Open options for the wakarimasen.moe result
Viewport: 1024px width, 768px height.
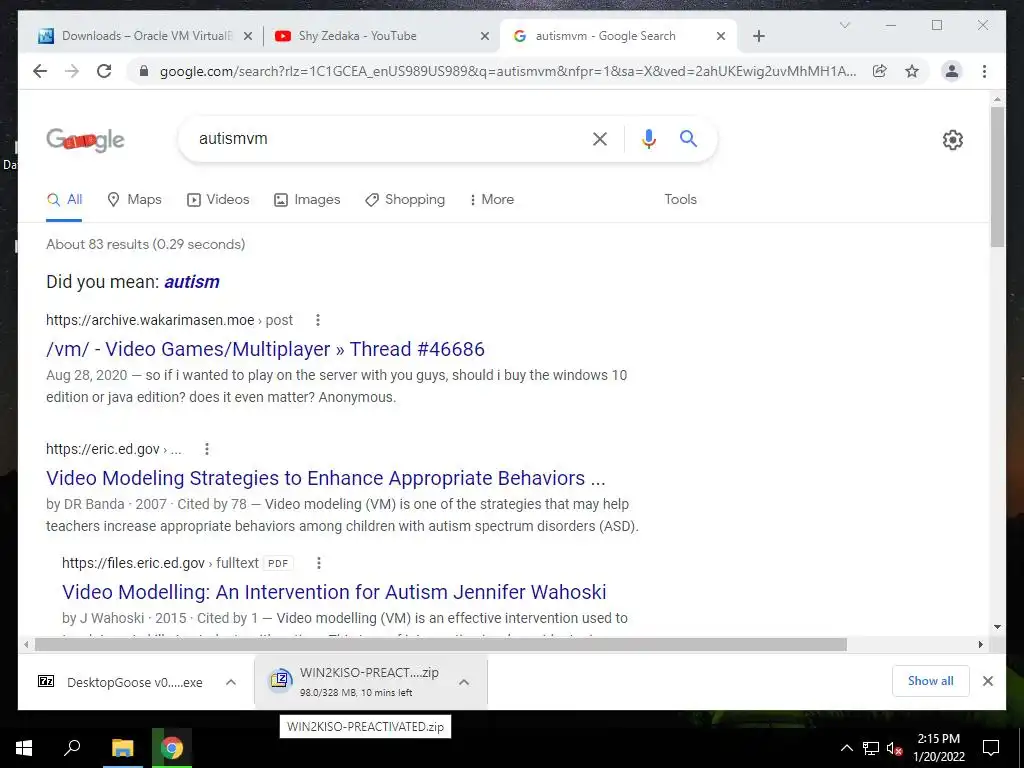pyautogui.click(x=317, y=320)
